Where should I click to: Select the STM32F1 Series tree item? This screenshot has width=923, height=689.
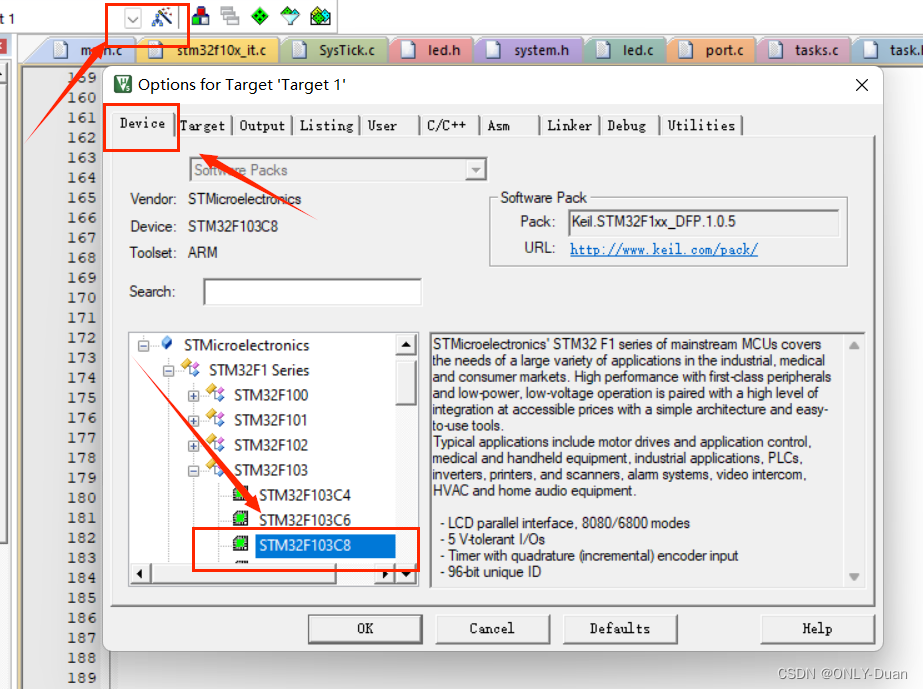[259, 370]
